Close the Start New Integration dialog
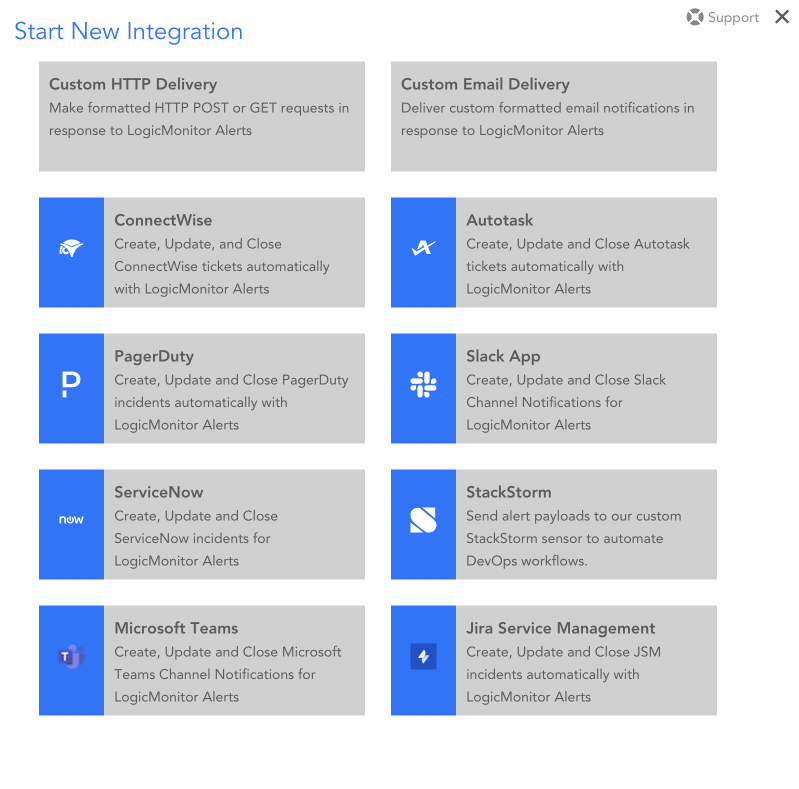This screenshot has width=799, height=789. pos(782,17)
